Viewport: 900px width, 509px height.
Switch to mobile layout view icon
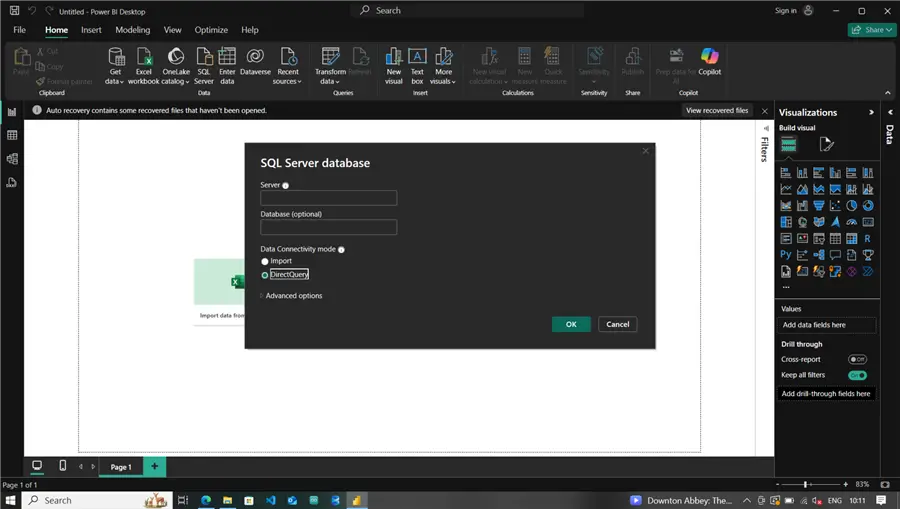[x=63, y=466]
